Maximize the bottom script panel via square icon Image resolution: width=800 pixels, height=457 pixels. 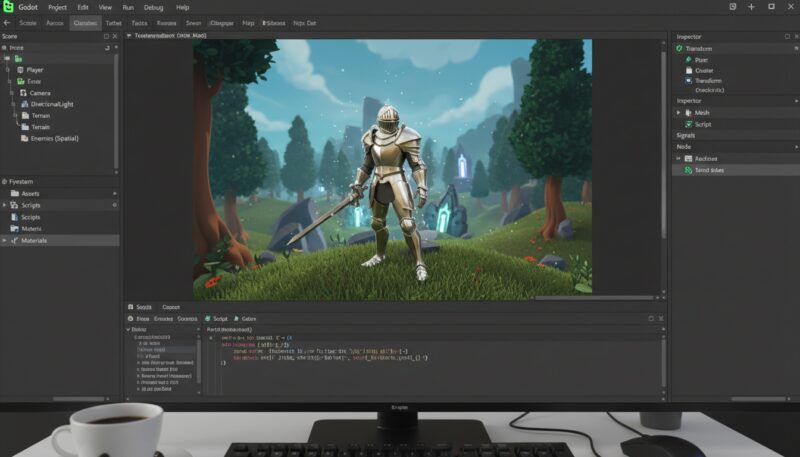(651, 318)
